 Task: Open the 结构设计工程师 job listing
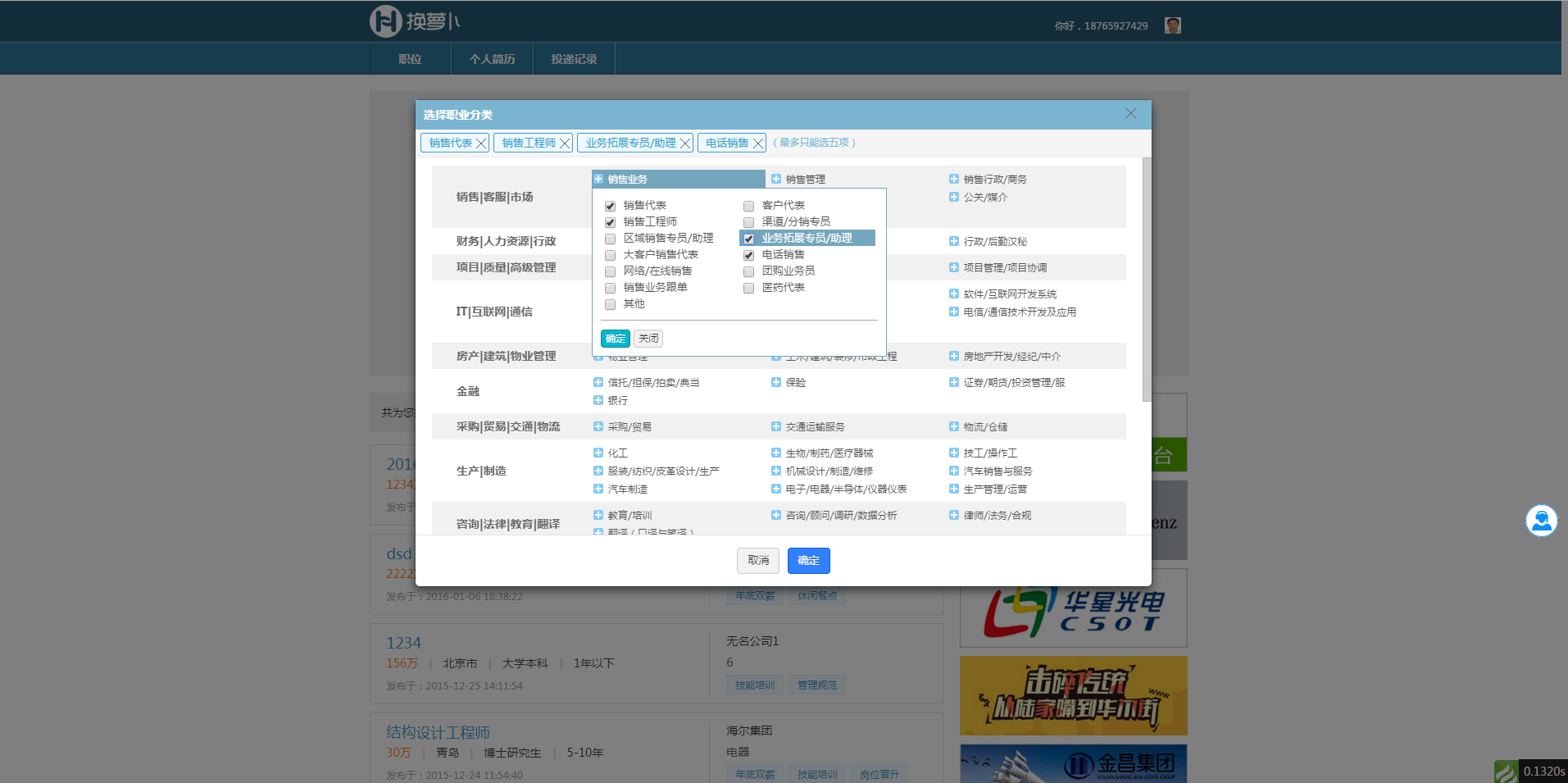pos(438,732)
